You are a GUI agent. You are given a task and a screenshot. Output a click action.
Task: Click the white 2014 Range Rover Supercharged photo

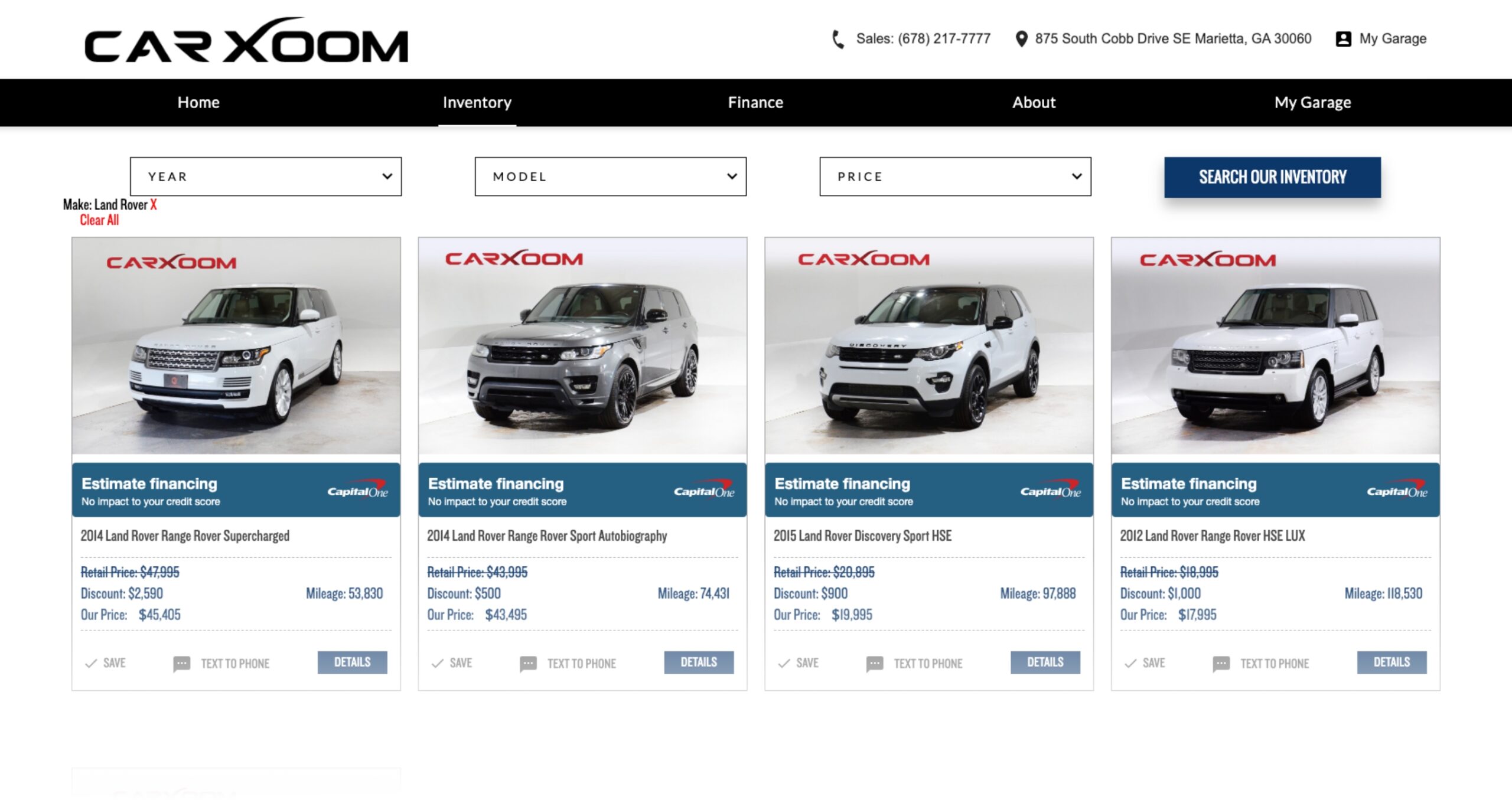coord(236,346)
